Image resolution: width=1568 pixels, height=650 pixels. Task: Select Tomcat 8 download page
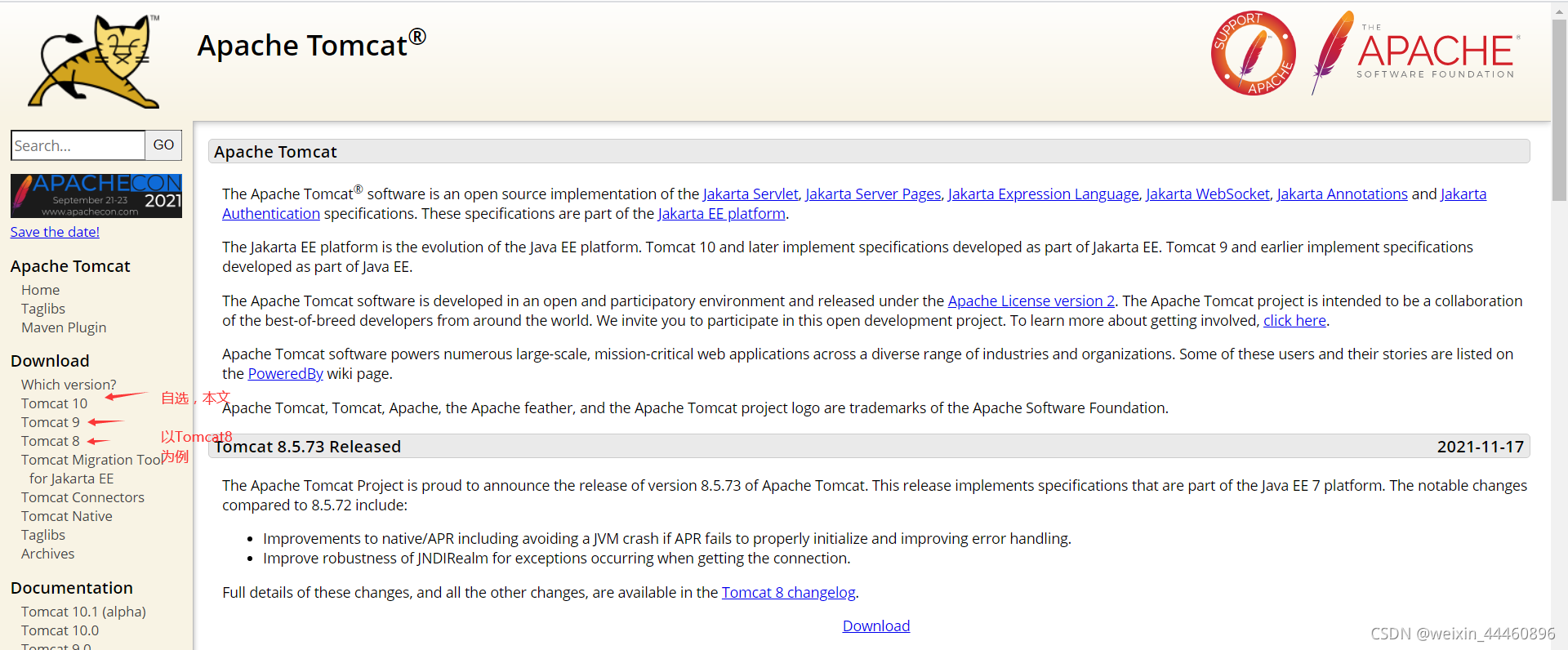(x=51, y=441)
